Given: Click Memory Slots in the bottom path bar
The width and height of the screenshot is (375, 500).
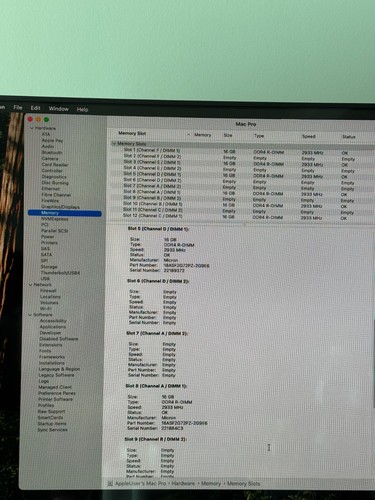Looking at the screenshot, I should [x=243, y=484].
